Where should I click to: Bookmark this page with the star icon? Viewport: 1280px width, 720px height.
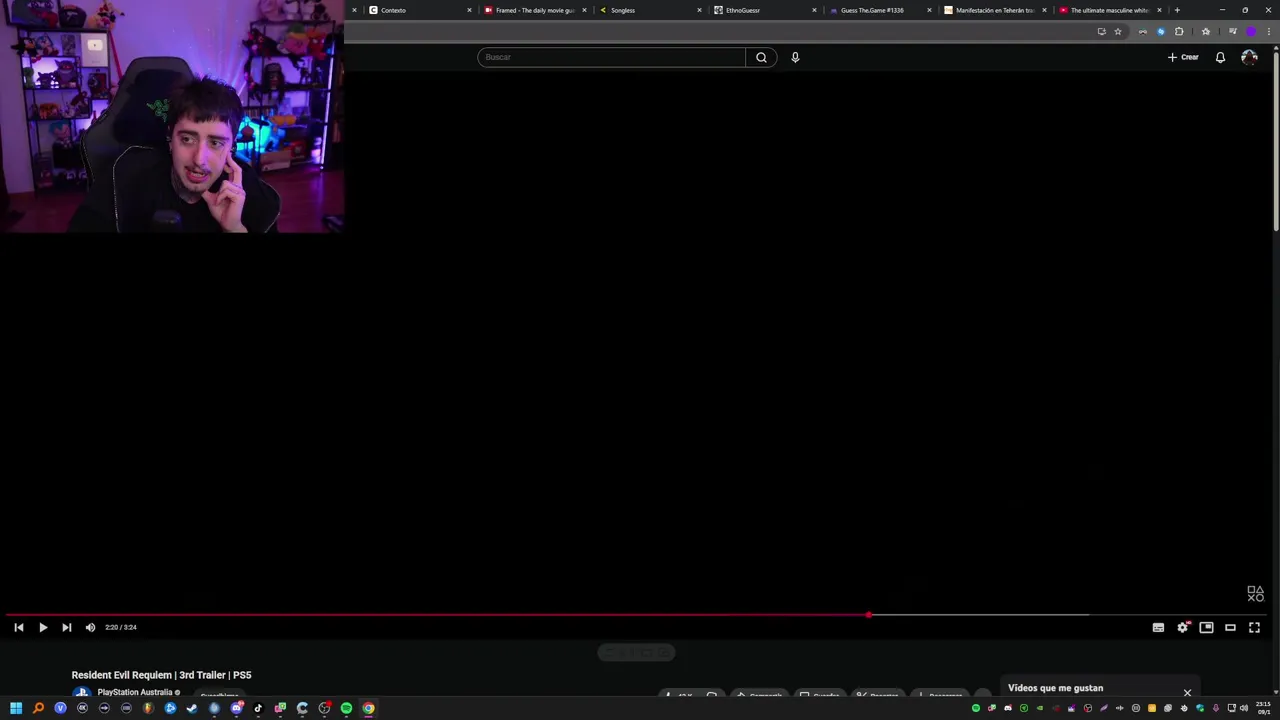(x=1118, y=31)
